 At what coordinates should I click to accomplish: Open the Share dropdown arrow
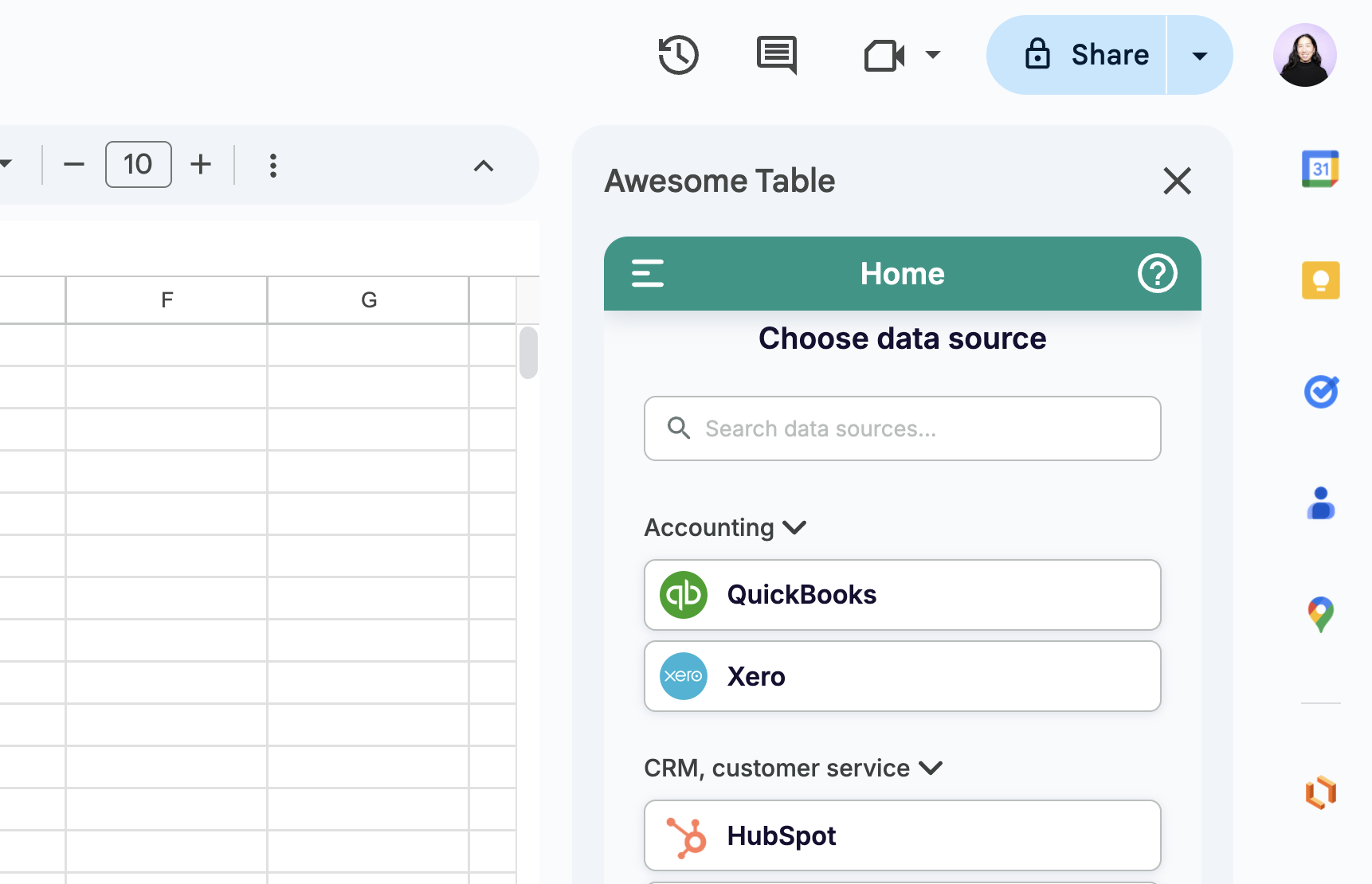click(x=1199, y=55)
